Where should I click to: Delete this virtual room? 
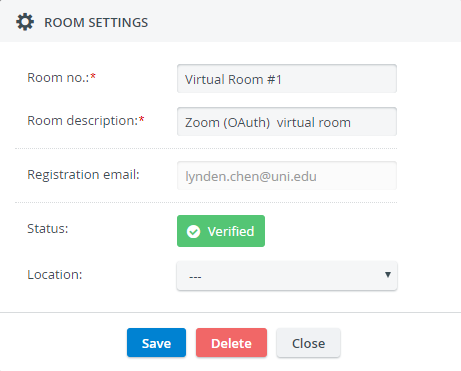231,343
